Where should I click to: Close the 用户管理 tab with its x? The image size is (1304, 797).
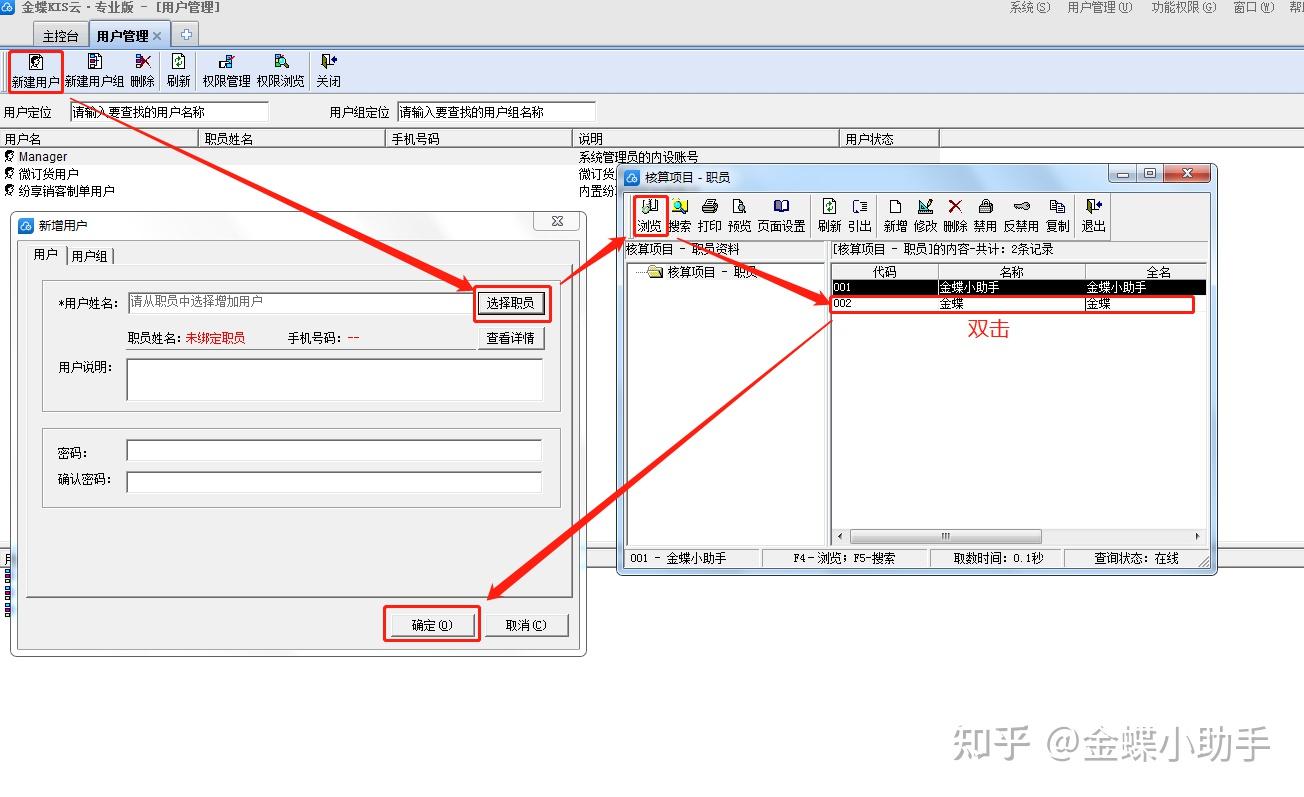coord(157,36)
